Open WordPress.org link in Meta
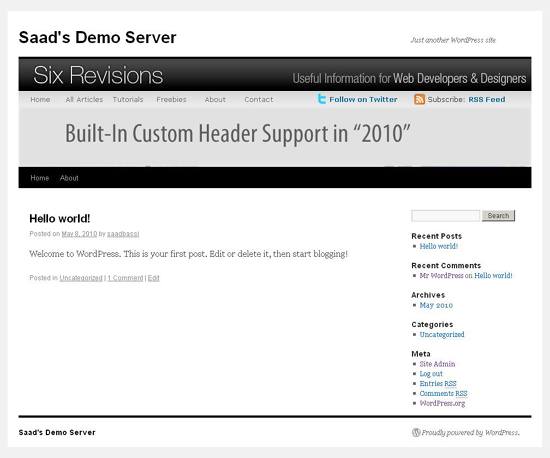This screenshot has height=458, width=550. (x=442, y=403)
